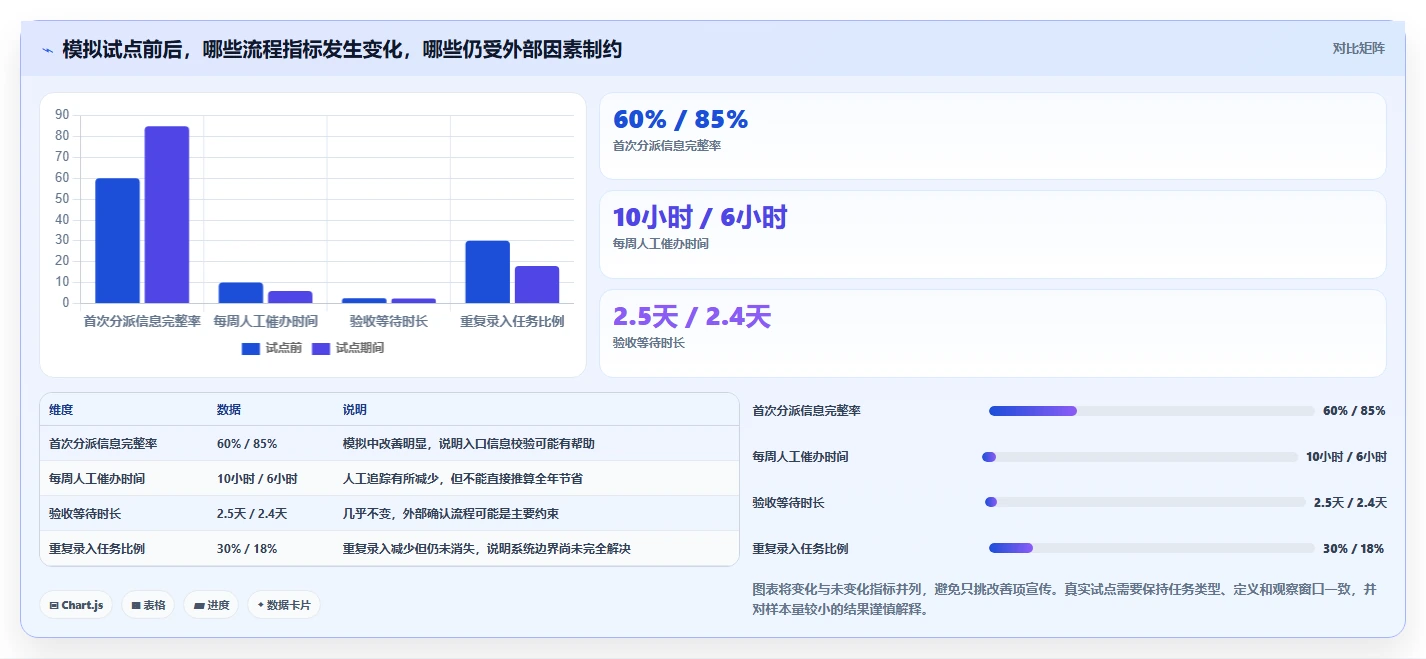Viewport: 1426px width, 659px height.
Task: Click the 数据 column header in table
Action: pyautogui.click(x=228, y=410)
